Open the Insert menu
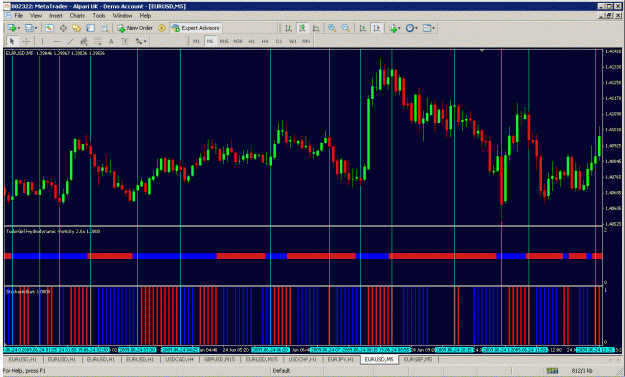Image resolution: width=625 pixels, height=377 pixels. [x=56, y=16]
